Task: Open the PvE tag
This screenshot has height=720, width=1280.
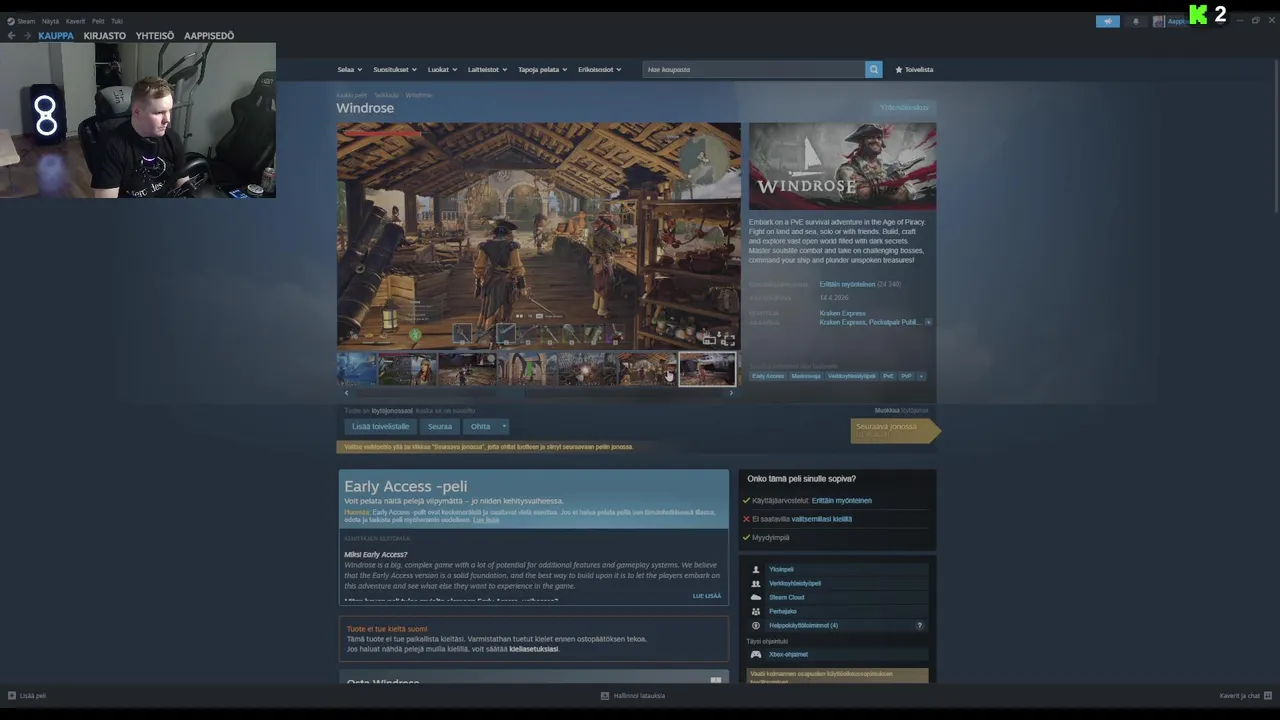Action: 888,376
